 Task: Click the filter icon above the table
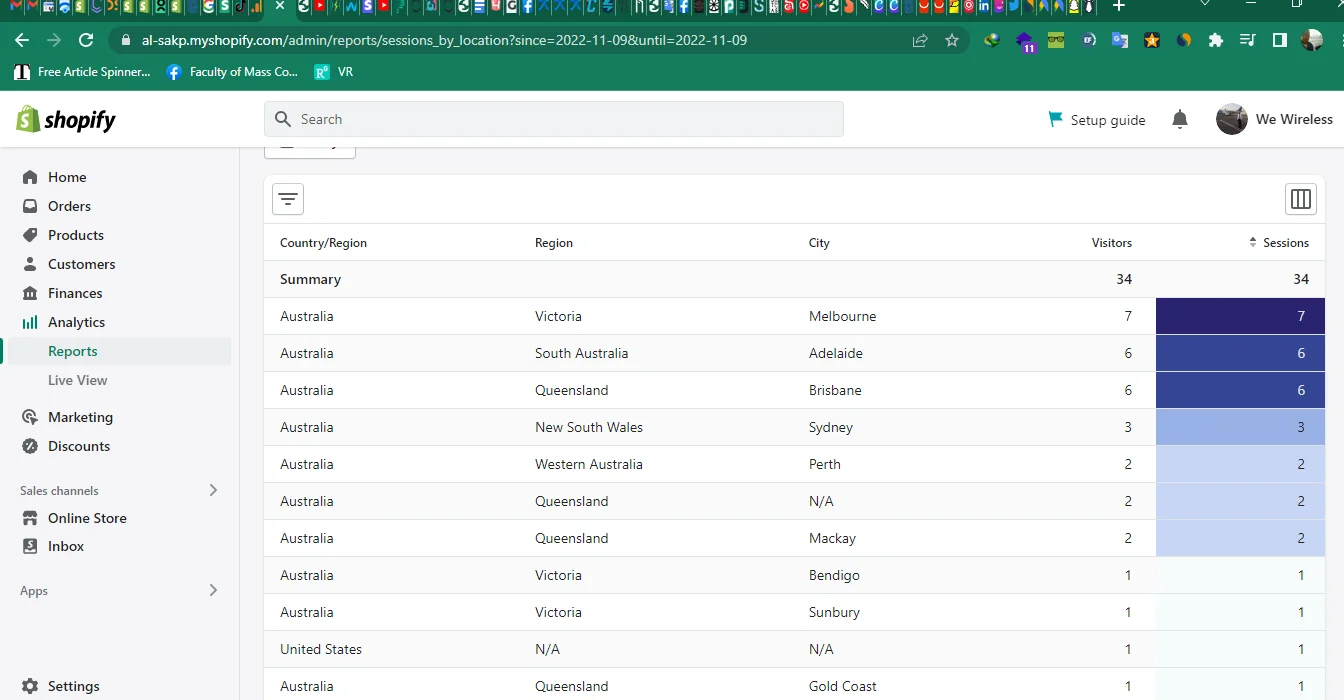(288, 199)
